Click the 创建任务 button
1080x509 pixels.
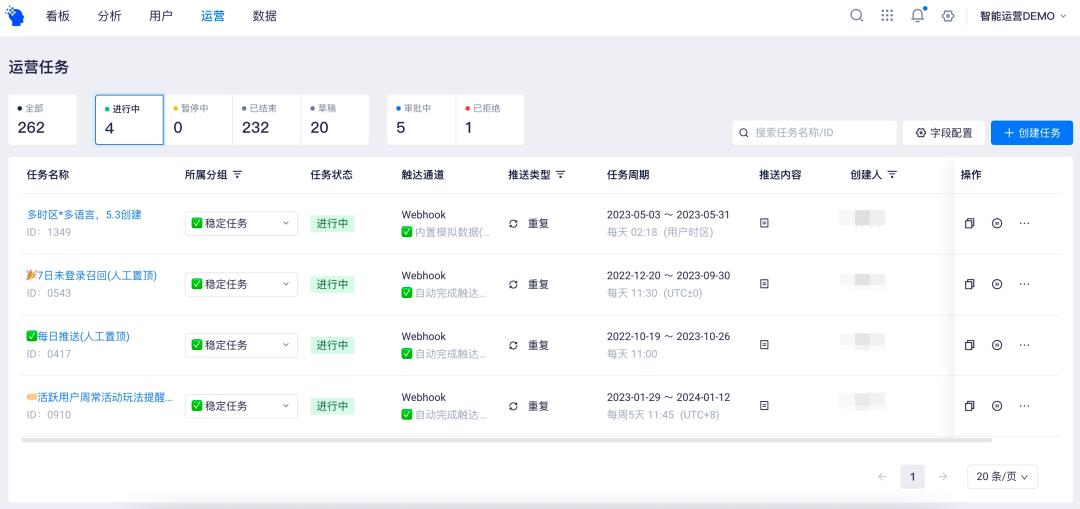[1032, 133]
